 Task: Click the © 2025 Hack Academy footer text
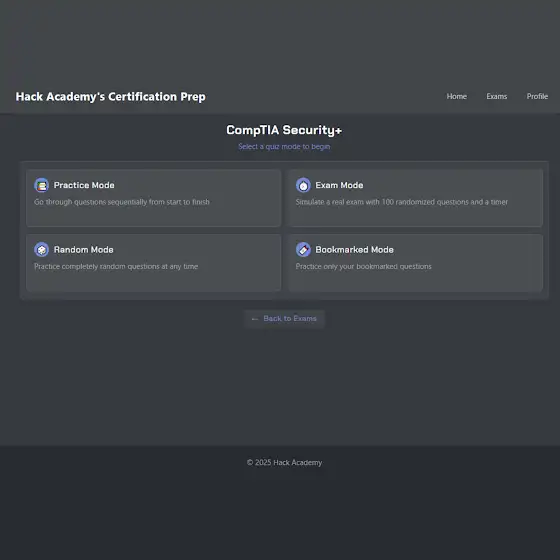(284, 462)
